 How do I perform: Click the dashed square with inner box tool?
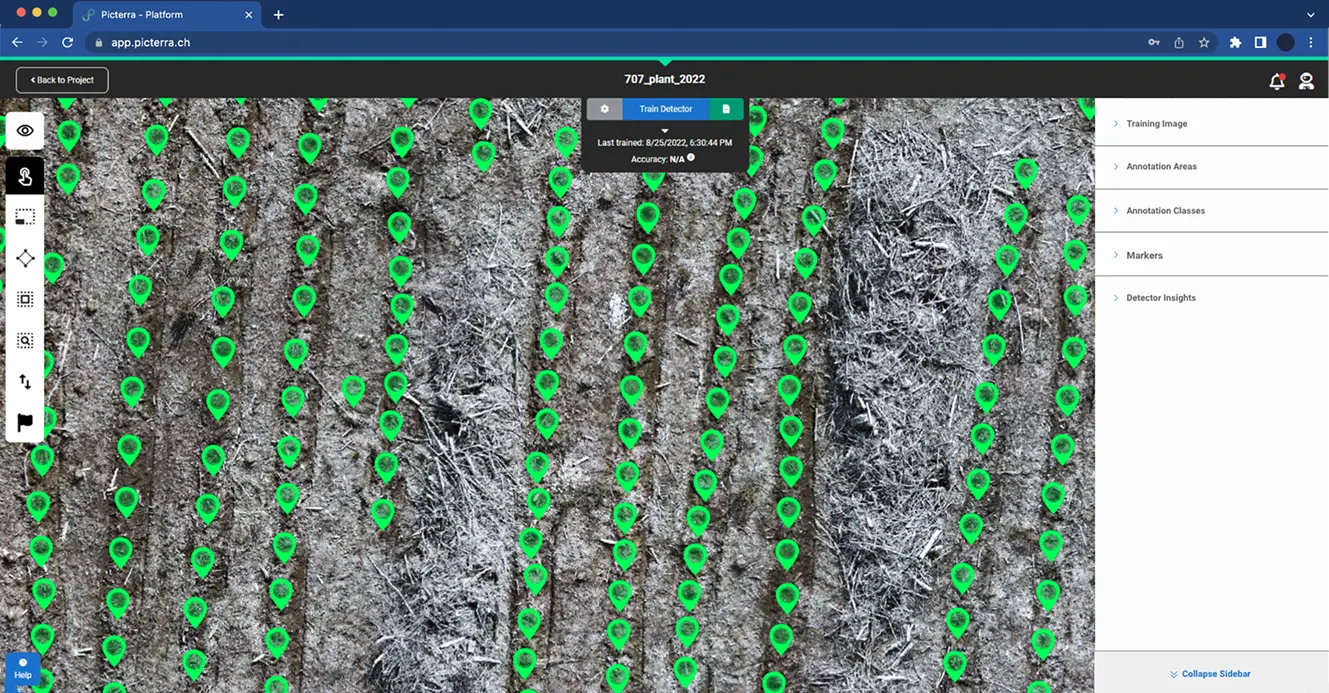(25, 299)
